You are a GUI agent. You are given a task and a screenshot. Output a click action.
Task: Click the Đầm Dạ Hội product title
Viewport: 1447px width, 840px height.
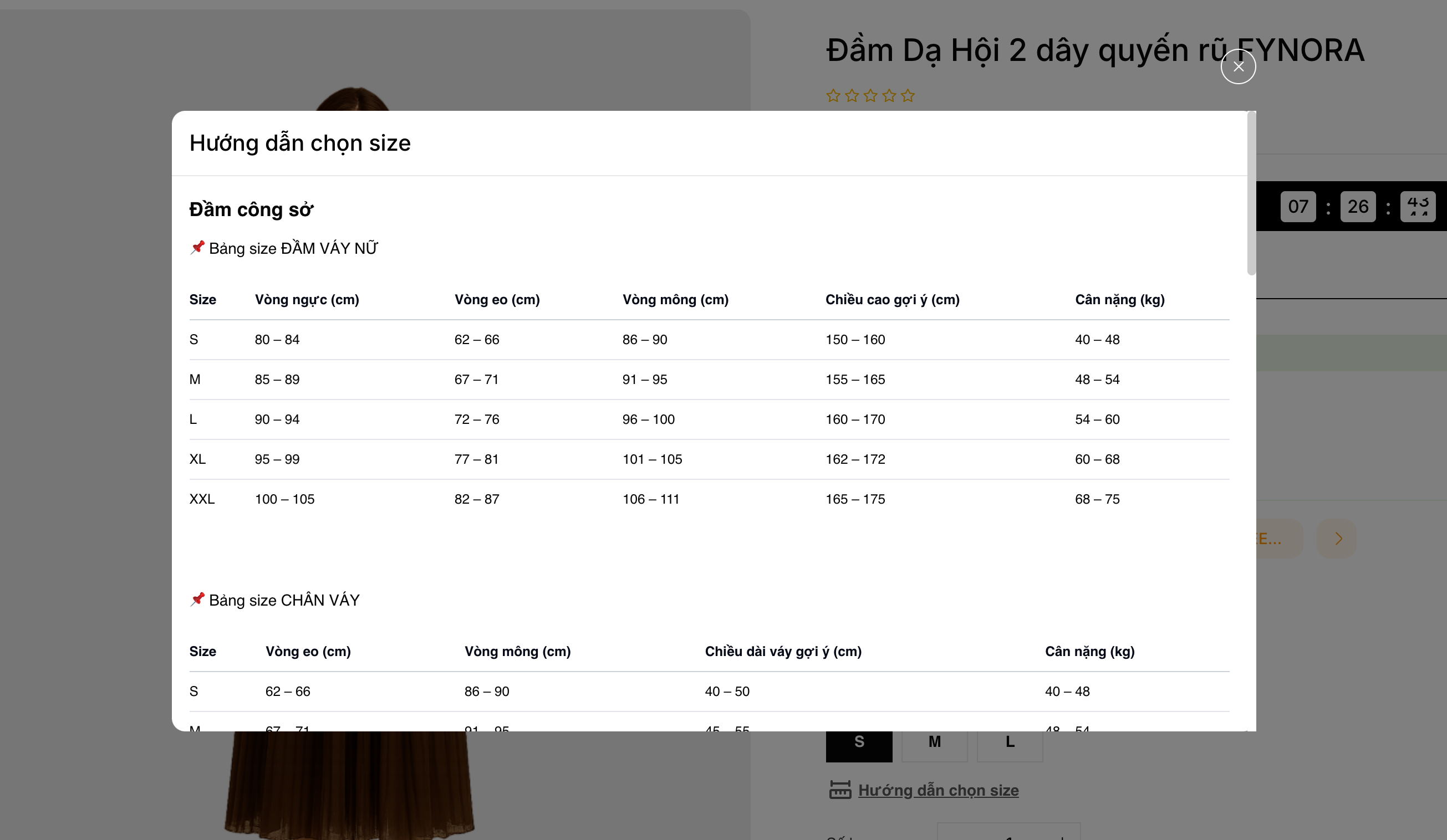point(1022,50)
